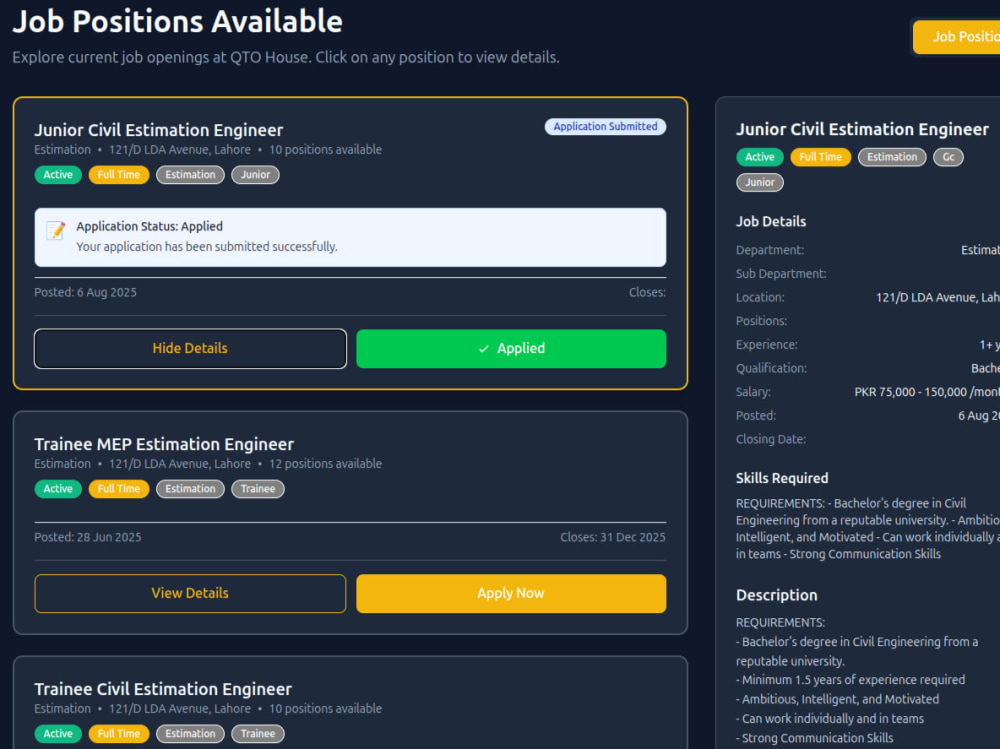Screen dimensions: 1000x749
Task: Click the Job Details heading in side panel
Action: coord(771,222)
